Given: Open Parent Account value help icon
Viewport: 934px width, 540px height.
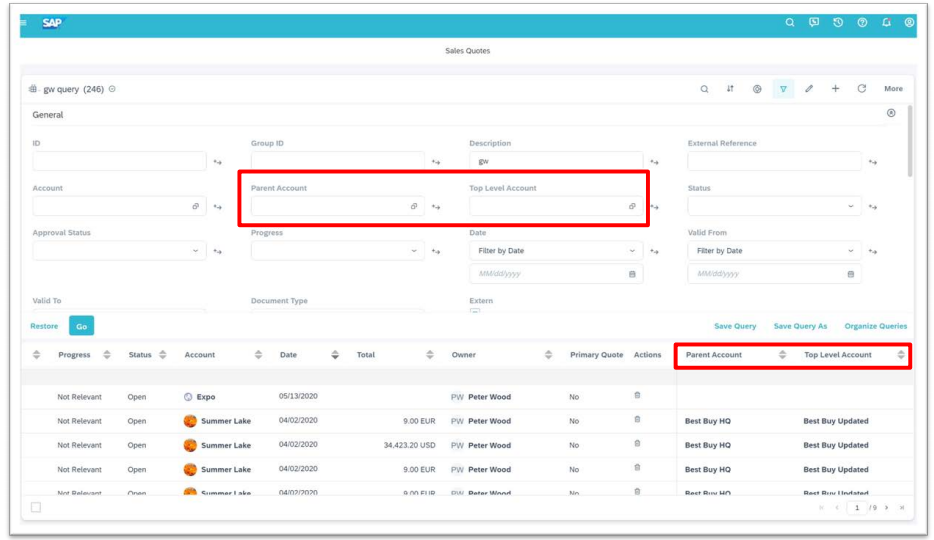Looking at the screenshot, I should coord(414,206).
